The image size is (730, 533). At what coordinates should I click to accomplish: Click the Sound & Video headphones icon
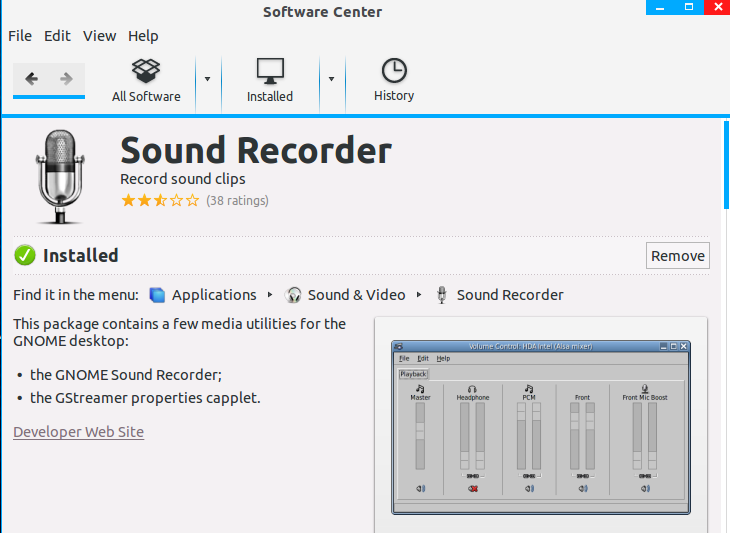click(293, 295)
